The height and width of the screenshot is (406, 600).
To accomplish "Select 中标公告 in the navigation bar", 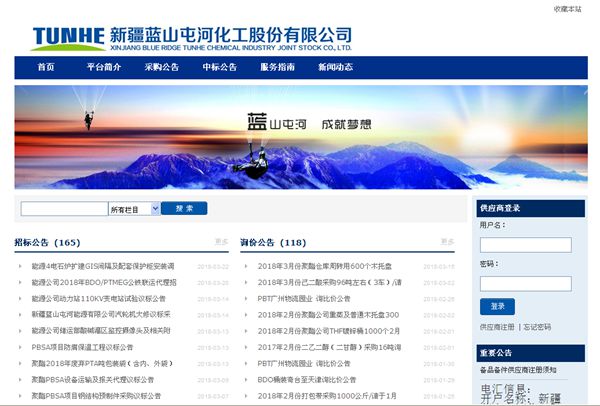I will coord(219,68).
